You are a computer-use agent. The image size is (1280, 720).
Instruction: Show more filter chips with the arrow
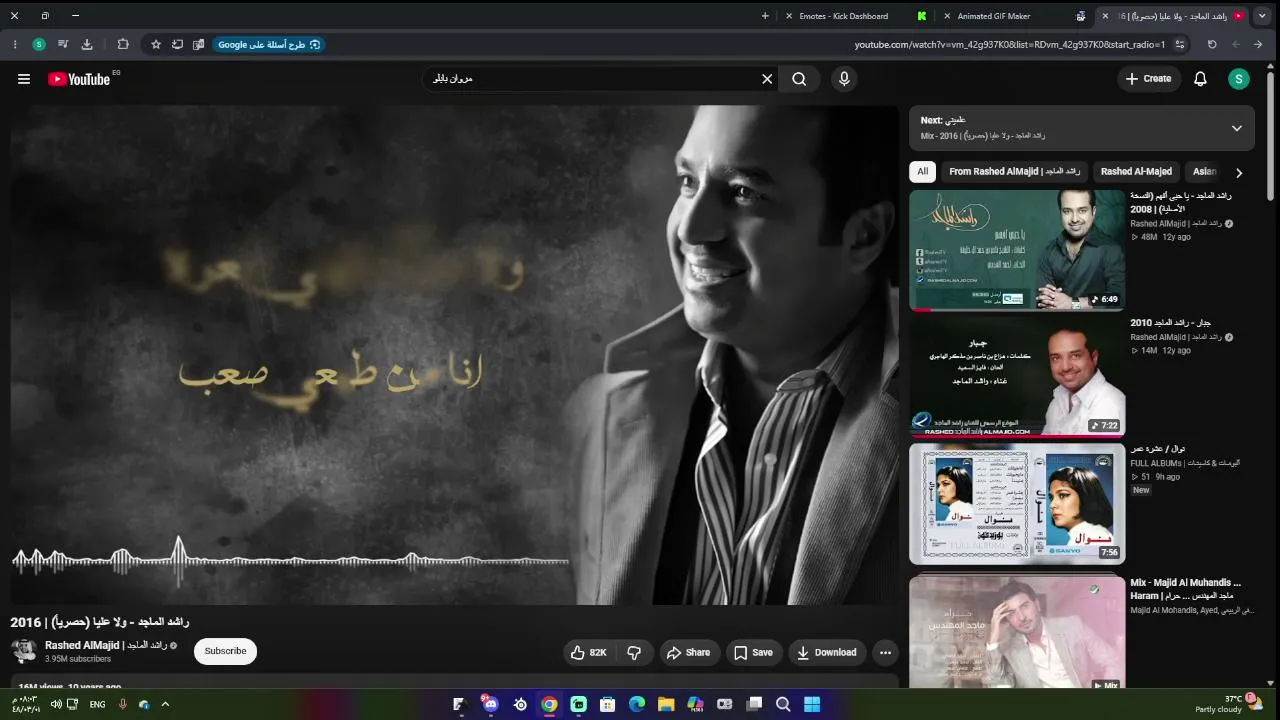[1239, 172]
